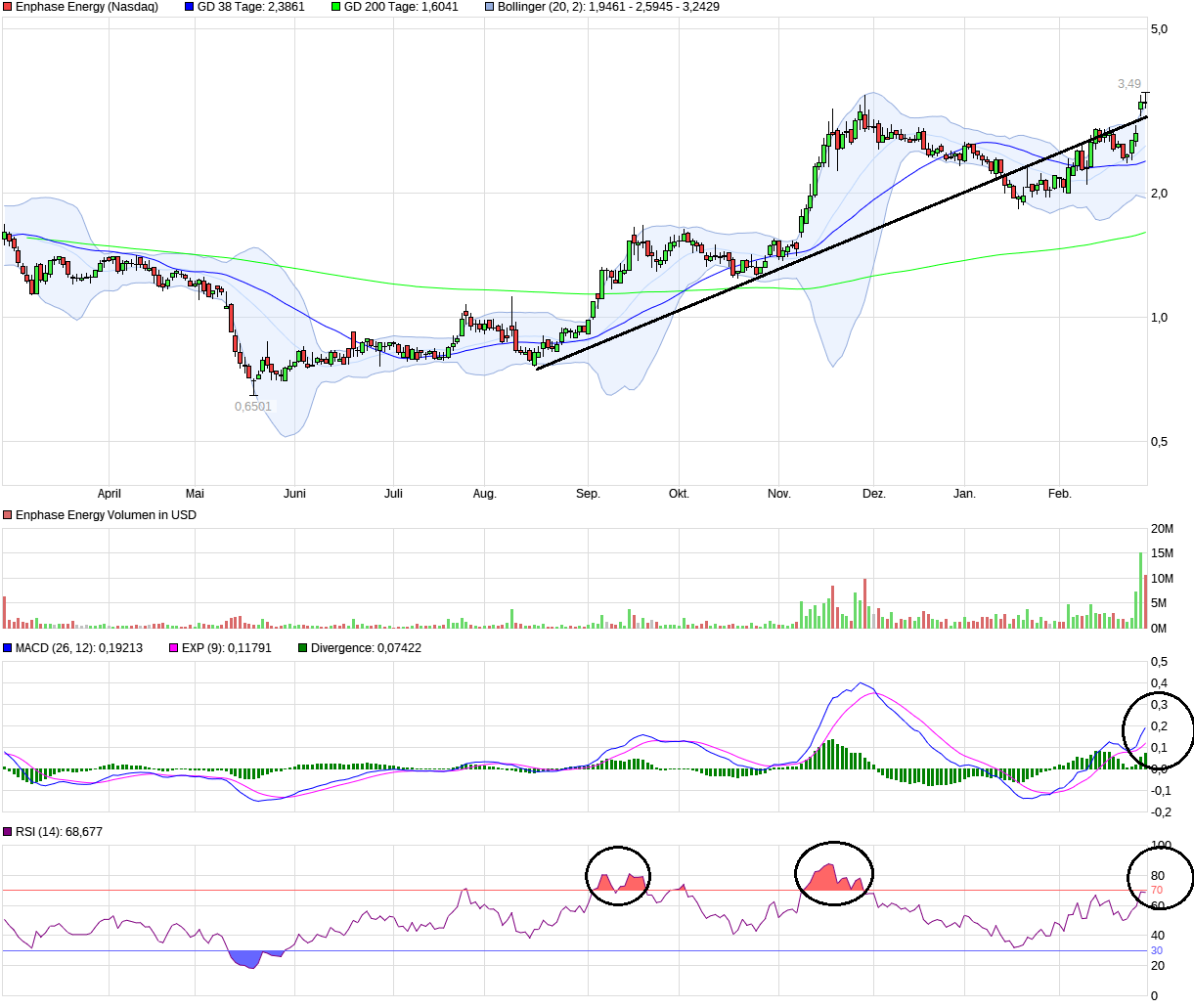
Task: Click the Sep. month label on time axis
Action: coord(588,494)
